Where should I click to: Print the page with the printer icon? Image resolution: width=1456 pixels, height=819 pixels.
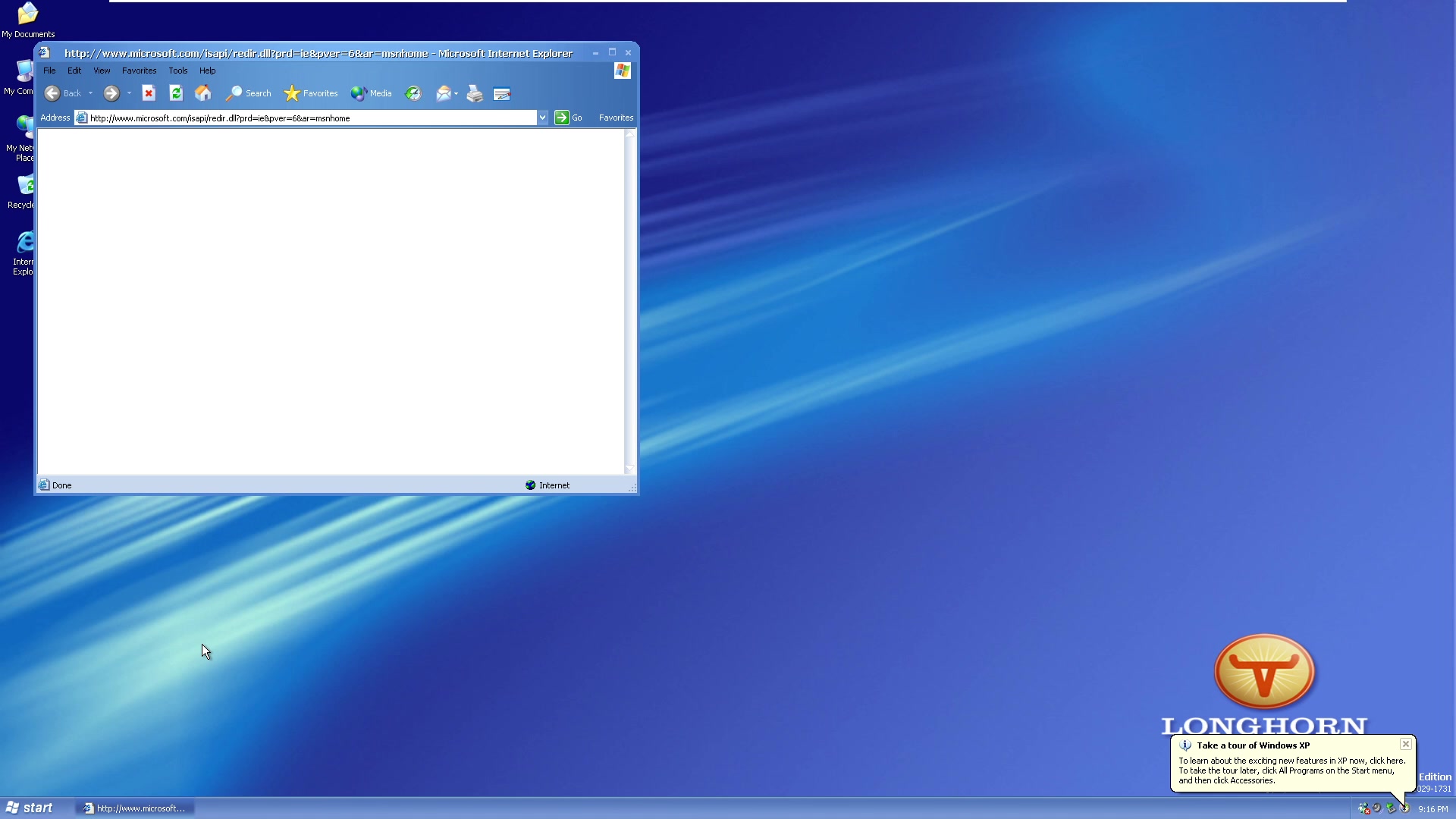[475, 93]
